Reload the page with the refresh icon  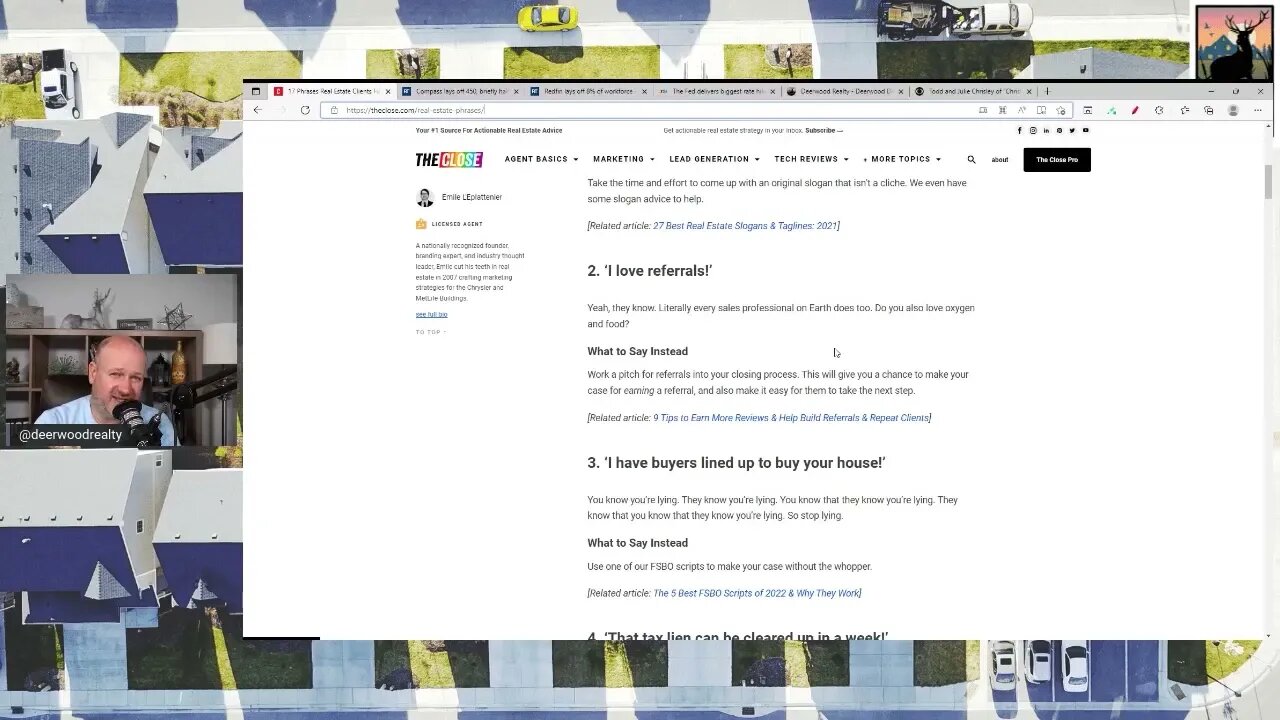pos(305,110)
